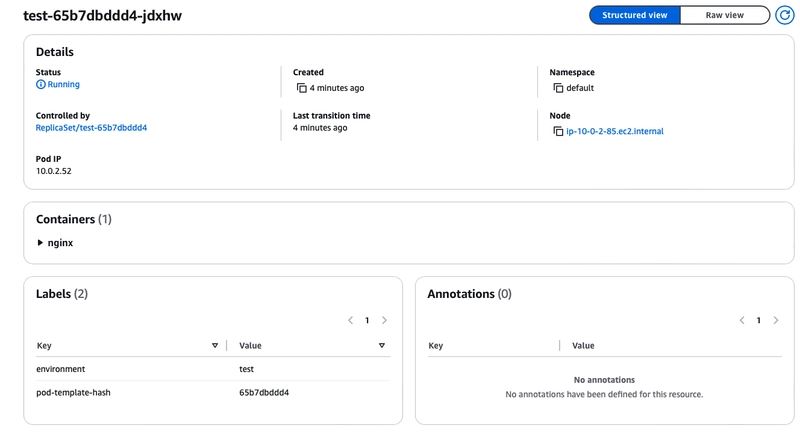800x437 pixels.
Task: Go to next page of Annotations
Action: (776, 321)
